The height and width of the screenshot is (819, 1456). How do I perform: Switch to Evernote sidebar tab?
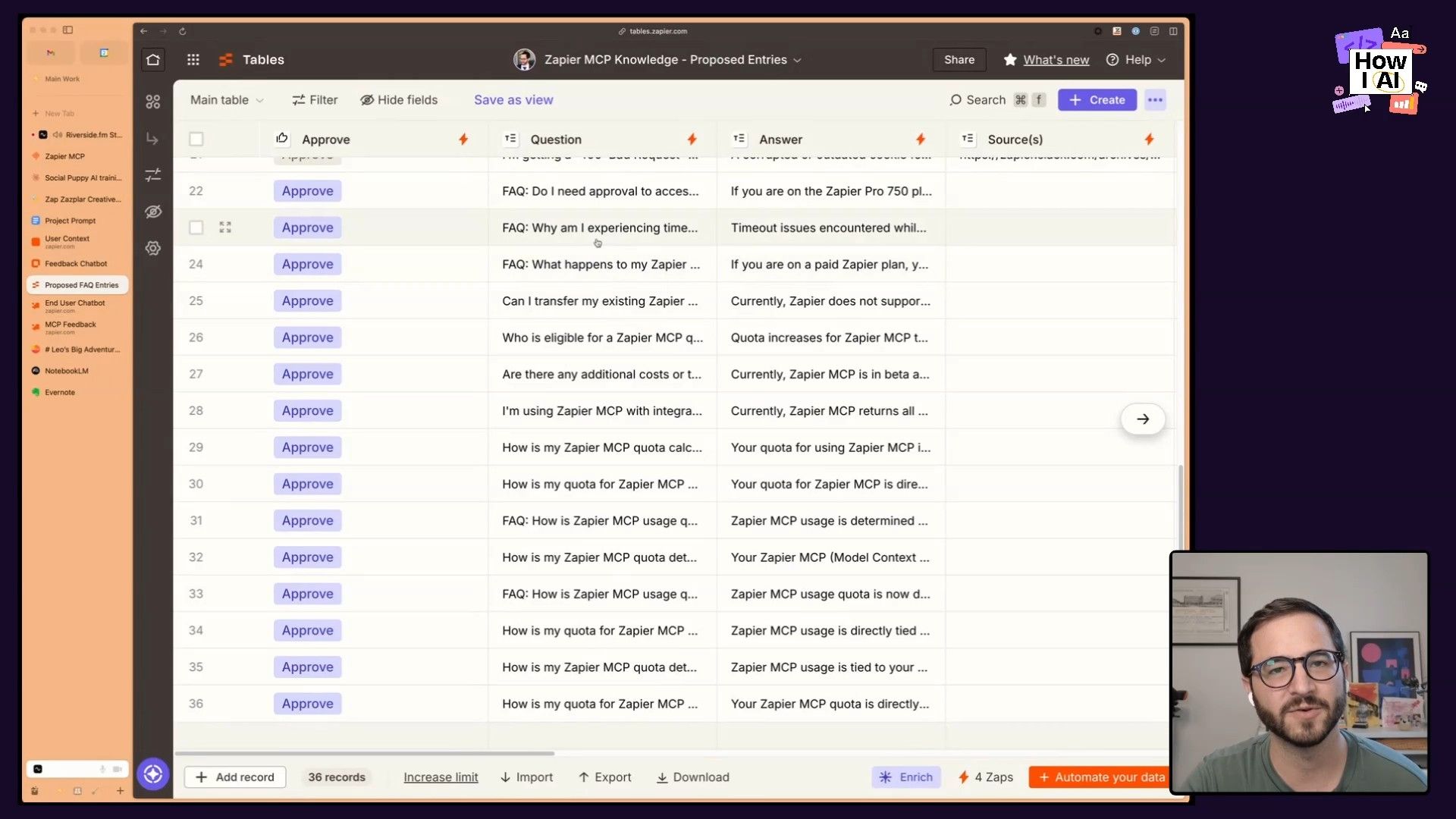click(x=77, y=392)
